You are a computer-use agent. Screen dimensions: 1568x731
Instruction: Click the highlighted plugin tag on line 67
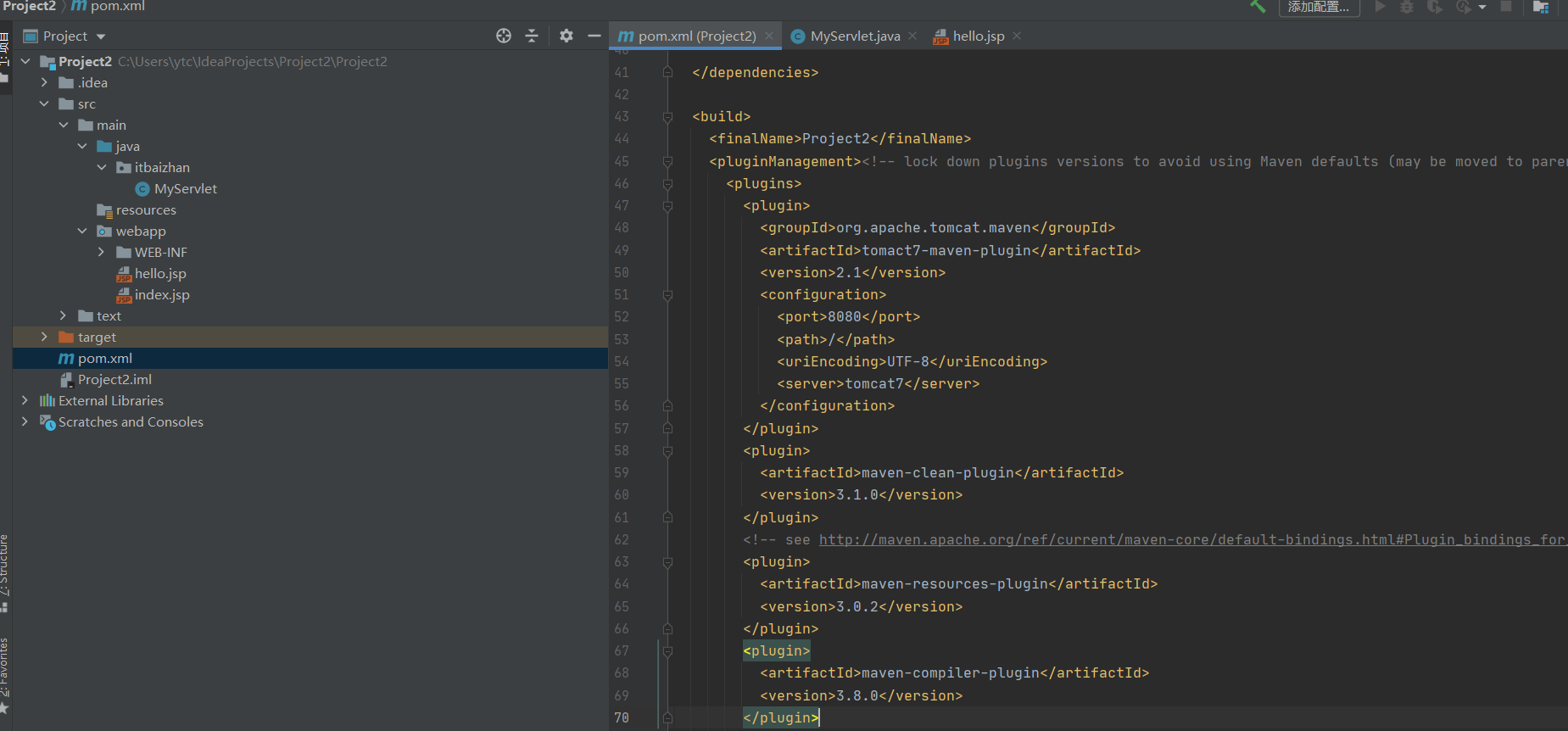pos(777,650)
